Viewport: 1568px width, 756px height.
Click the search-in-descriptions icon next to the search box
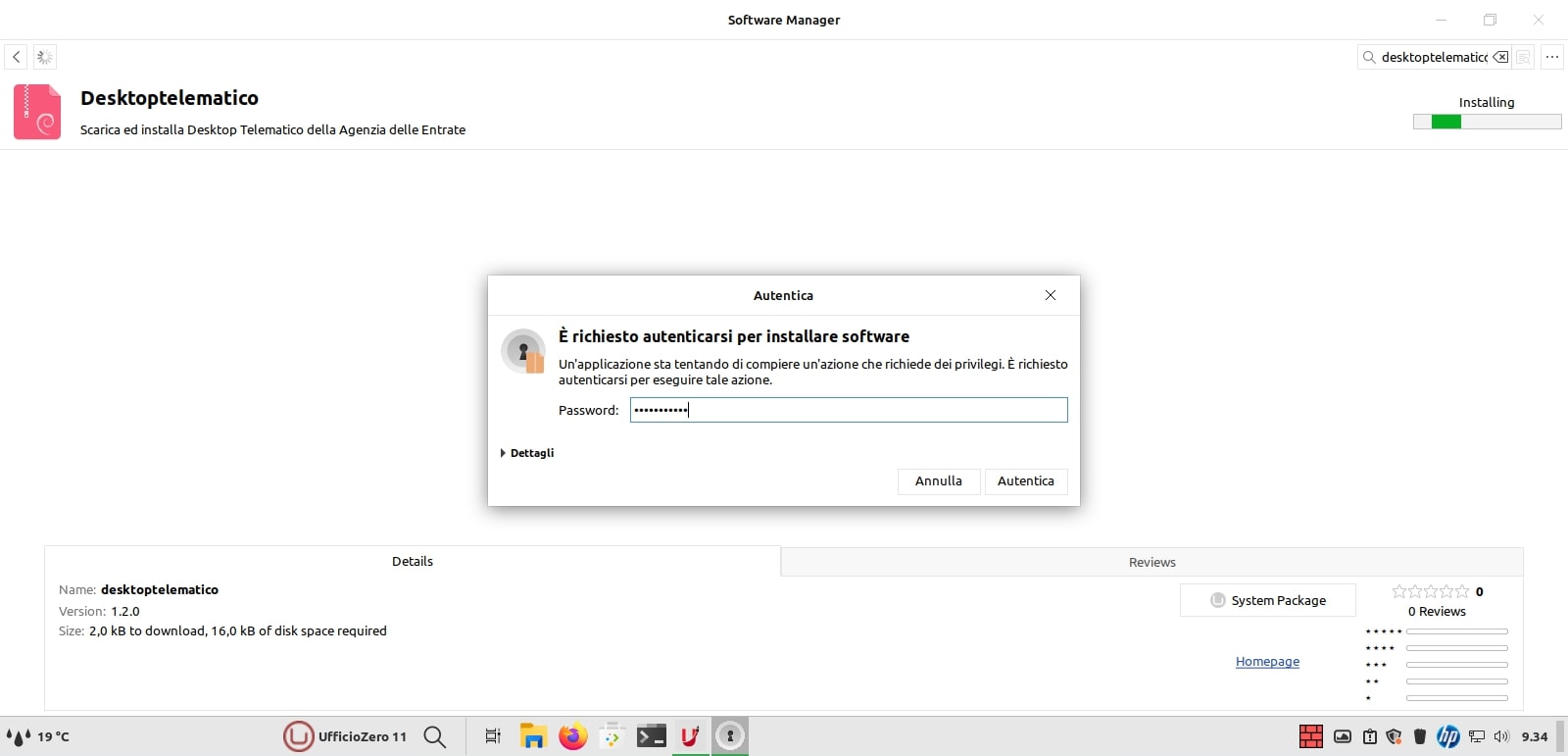click(1523, 57)
